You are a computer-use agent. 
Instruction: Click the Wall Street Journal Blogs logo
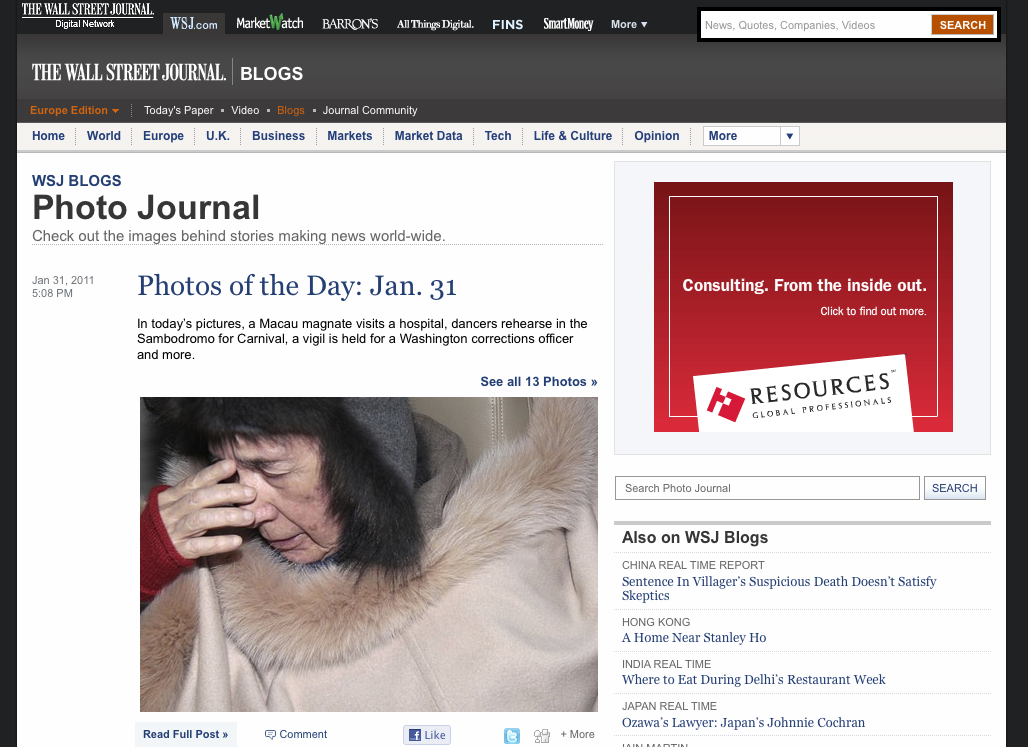[167, 72]
